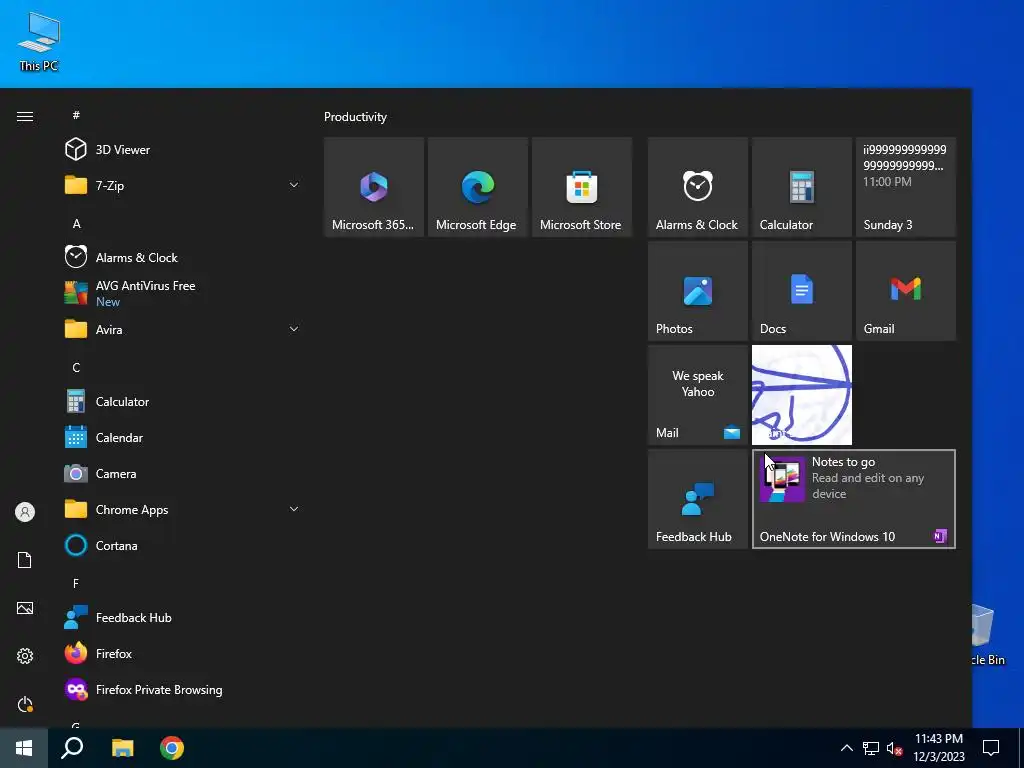This screenshot has width=1024, height=768.
Task: Open File Explorer from the taskbar
Action: [122, 748]
